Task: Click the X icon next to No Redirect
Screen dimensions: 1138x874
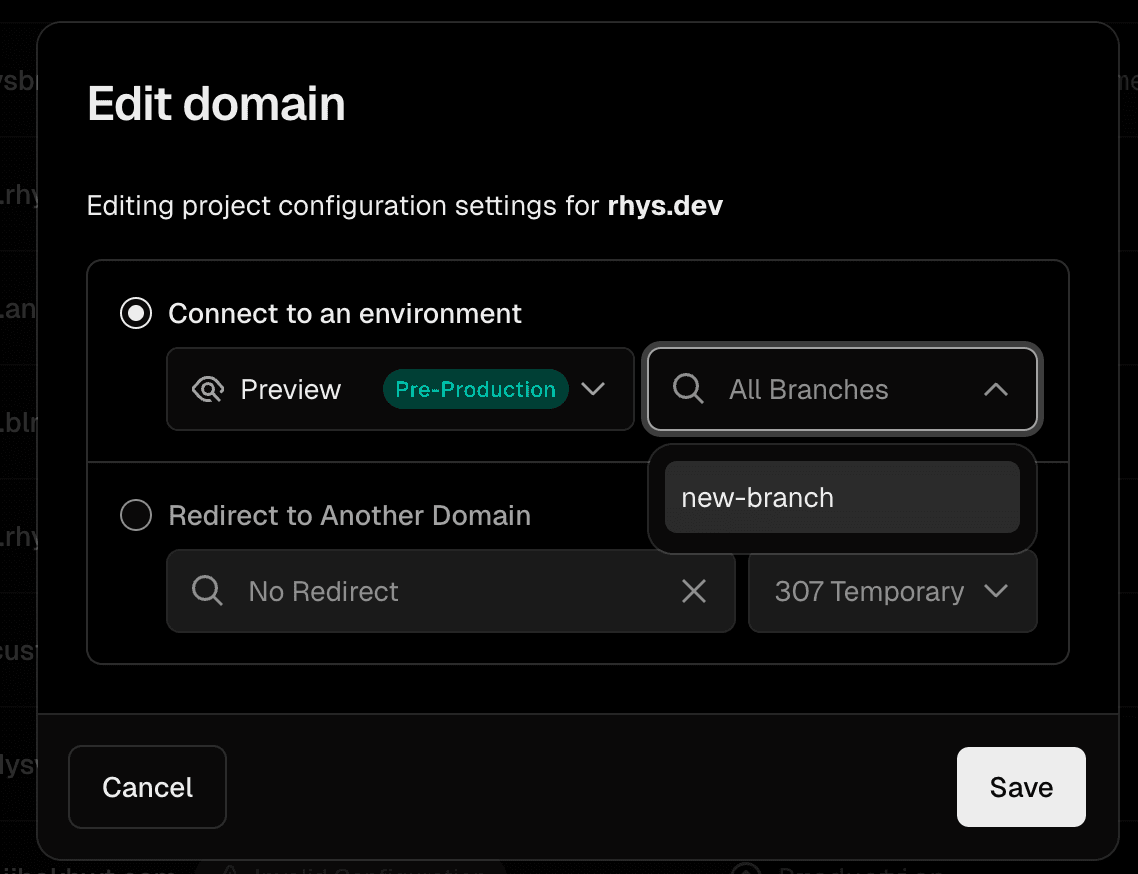Action: click(x=694, y=592)
